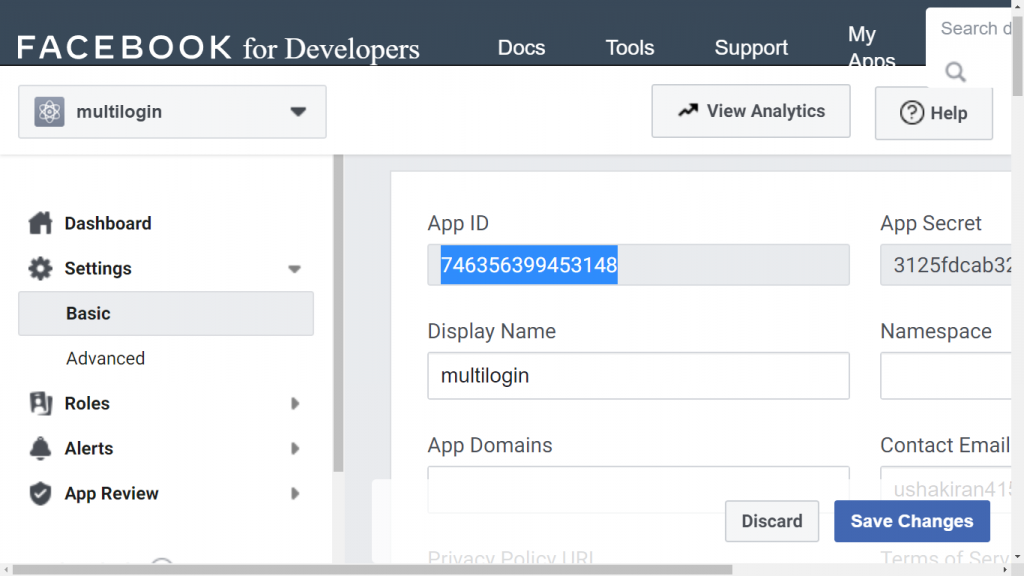Click the Facebook for Developers logo
1024x576 pixels.
click(x=218, y=48)
